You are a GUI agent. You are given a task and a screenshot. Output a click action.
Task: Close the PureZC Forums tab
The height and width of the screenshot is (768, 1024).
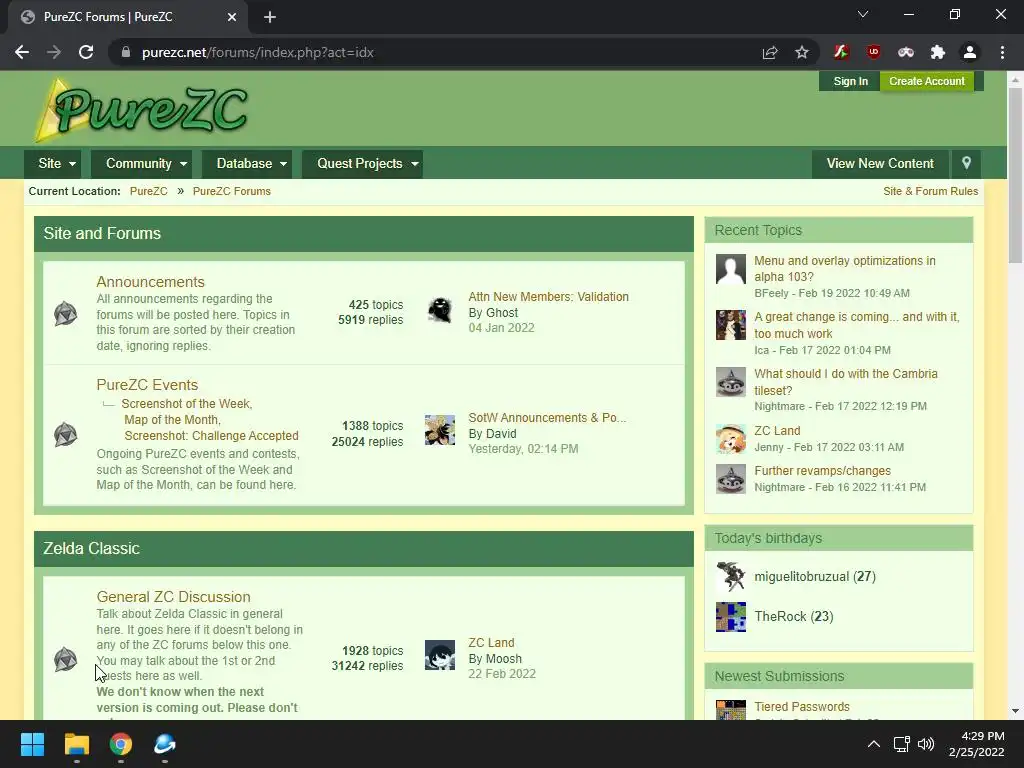(232, 17)
